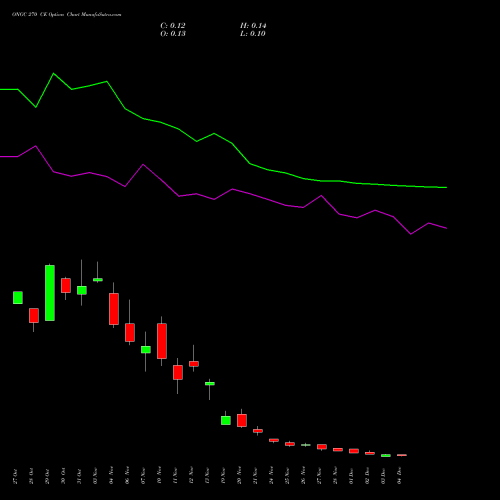Click the 29 Oct date label
This screenshot has width=500, height=500.
click(x=47, y=476)
